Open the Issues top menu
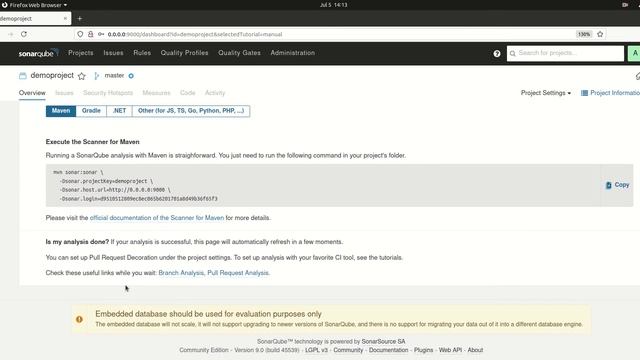This screenshot has height=360, width=640. tap(113, 53)
